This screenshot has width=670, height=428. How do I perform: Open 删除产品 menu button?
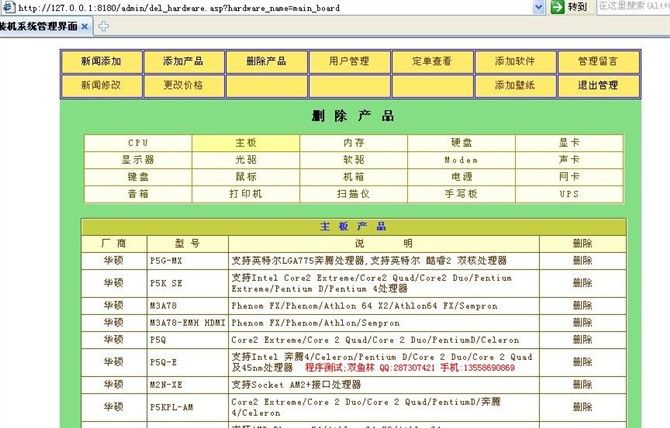[266, 62]
